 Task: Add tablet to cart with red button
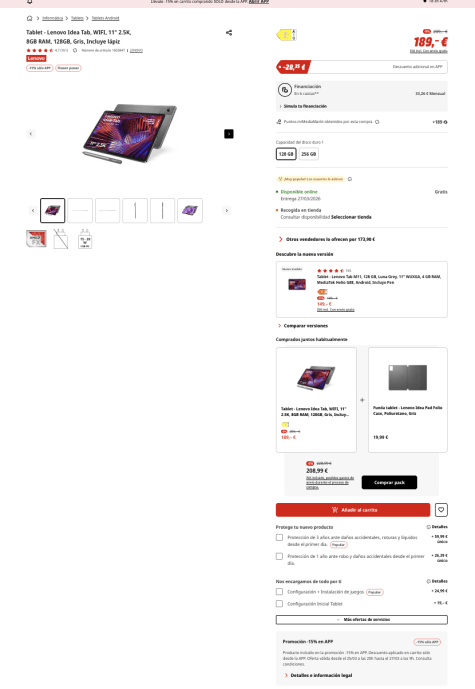pos(353,510)
